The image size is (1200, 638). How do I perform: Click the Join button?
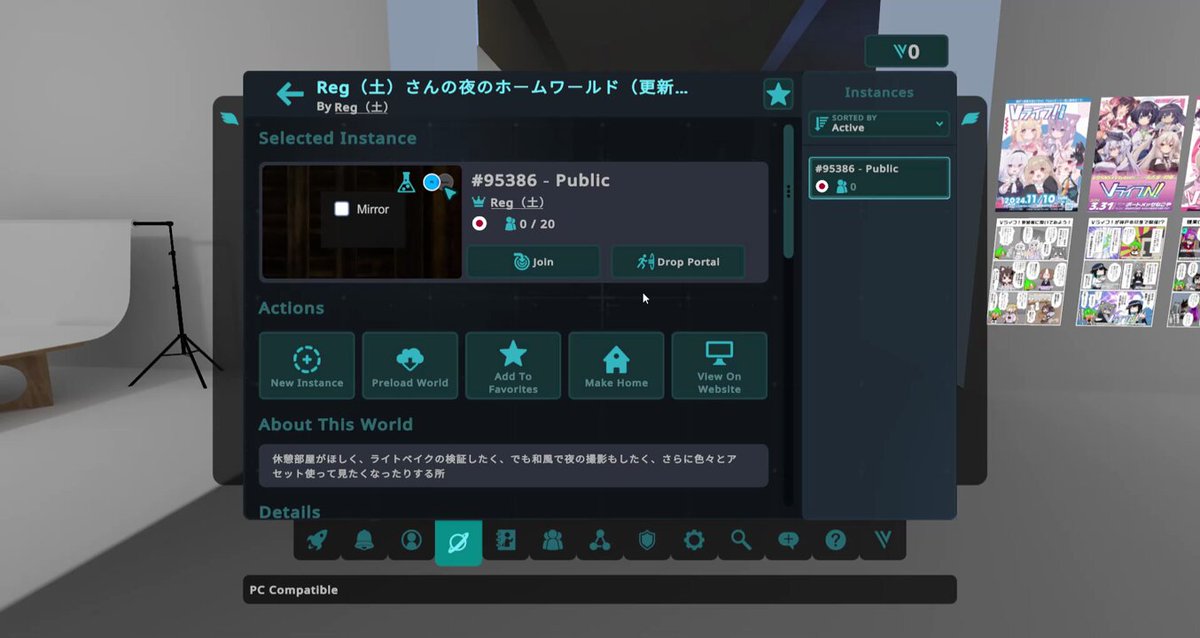533,262
